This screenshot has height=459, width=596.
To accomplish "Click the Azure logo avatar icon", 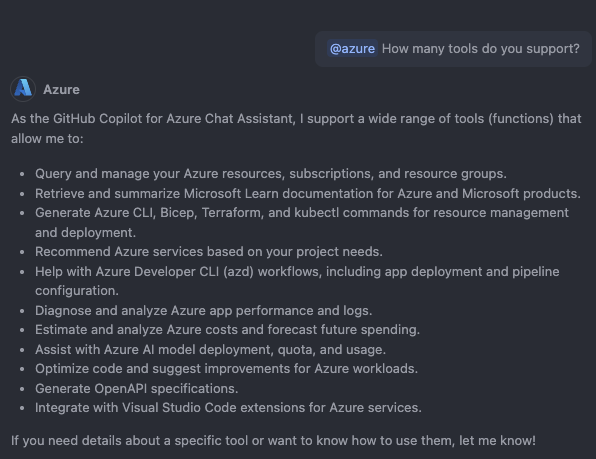I will coord(23,89).
